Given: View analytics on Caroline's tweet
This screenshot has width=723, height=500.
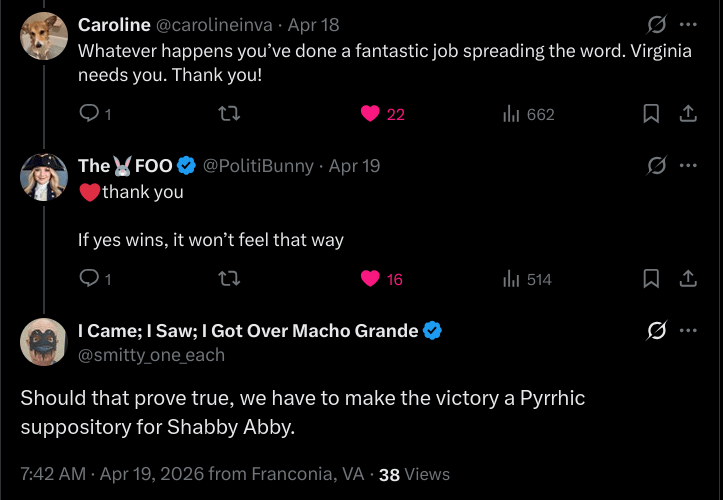Looking at the screenshot, I should (x=512, y=114).
